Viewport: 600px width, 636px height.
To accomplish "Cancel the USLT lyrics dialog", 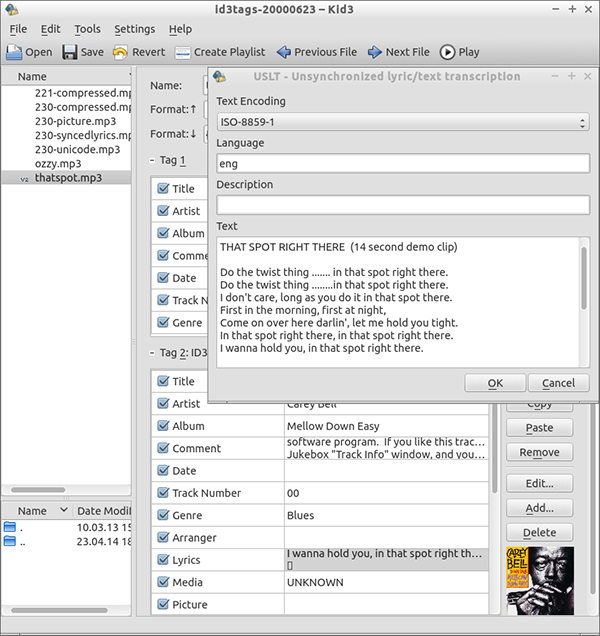I will point(558,383).
